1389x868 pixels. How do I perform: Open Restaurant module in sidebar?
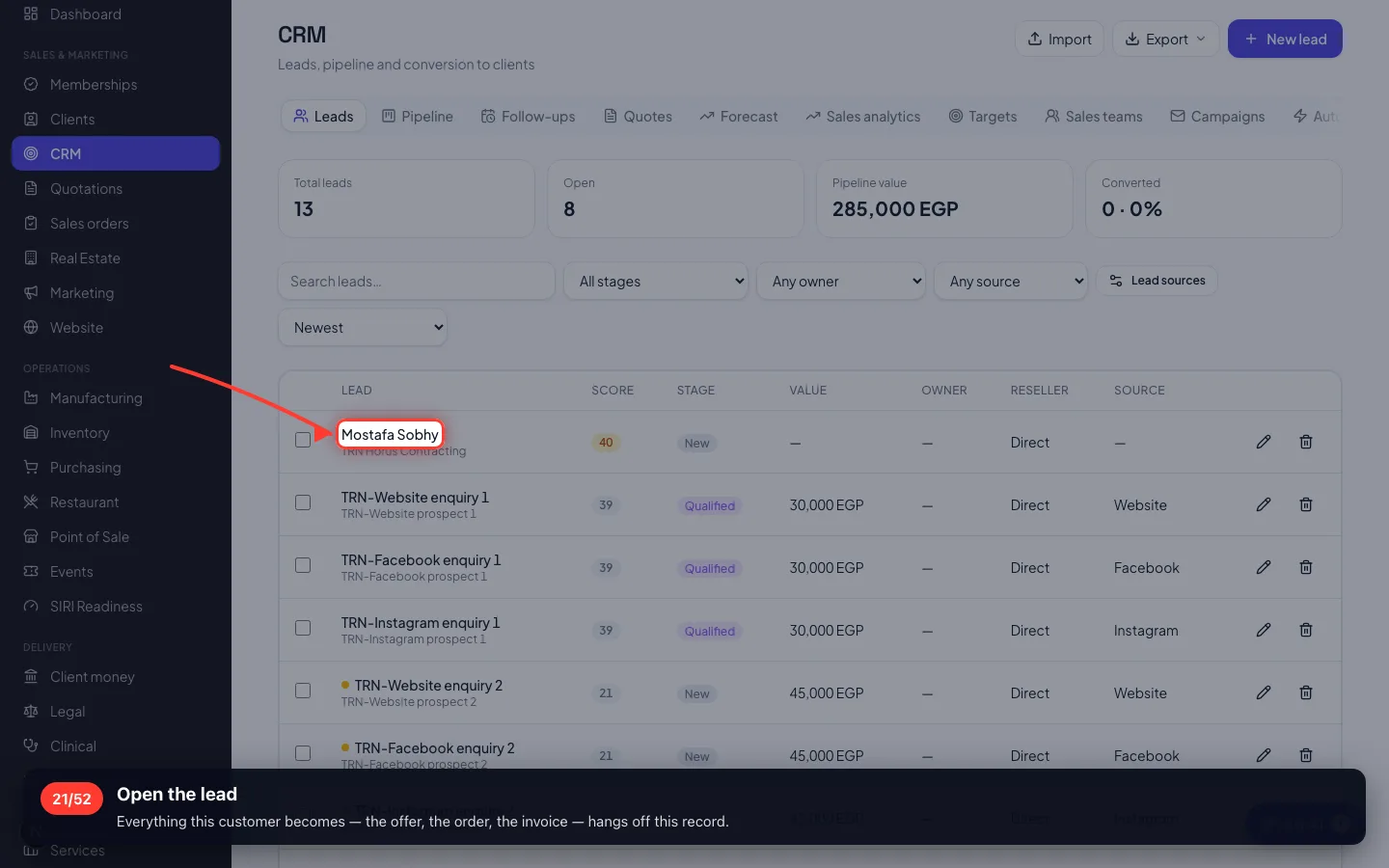pos(116,502)
